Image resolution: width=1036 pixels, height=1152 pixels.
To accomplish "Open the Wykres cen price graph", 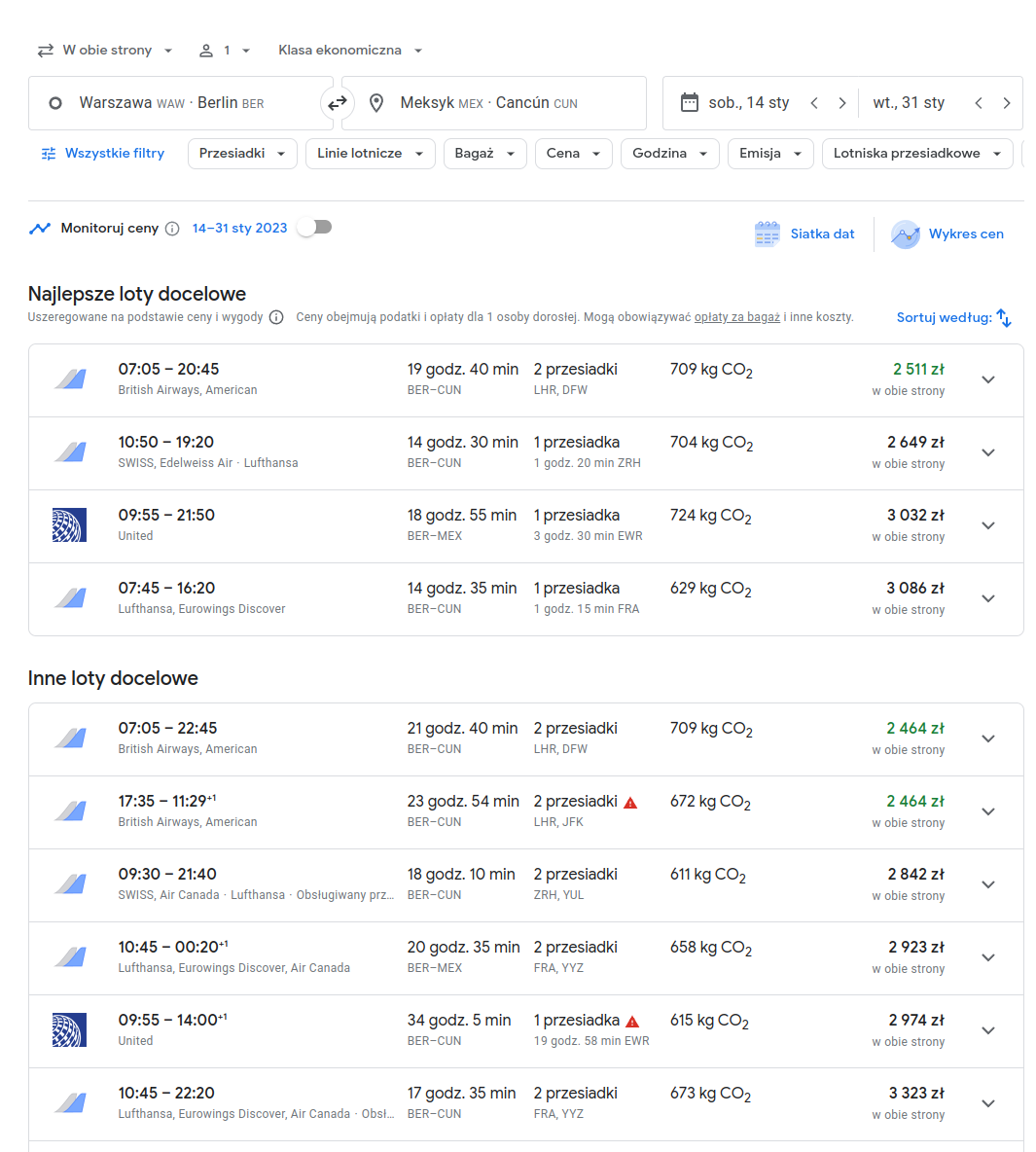I will (947, 234).
